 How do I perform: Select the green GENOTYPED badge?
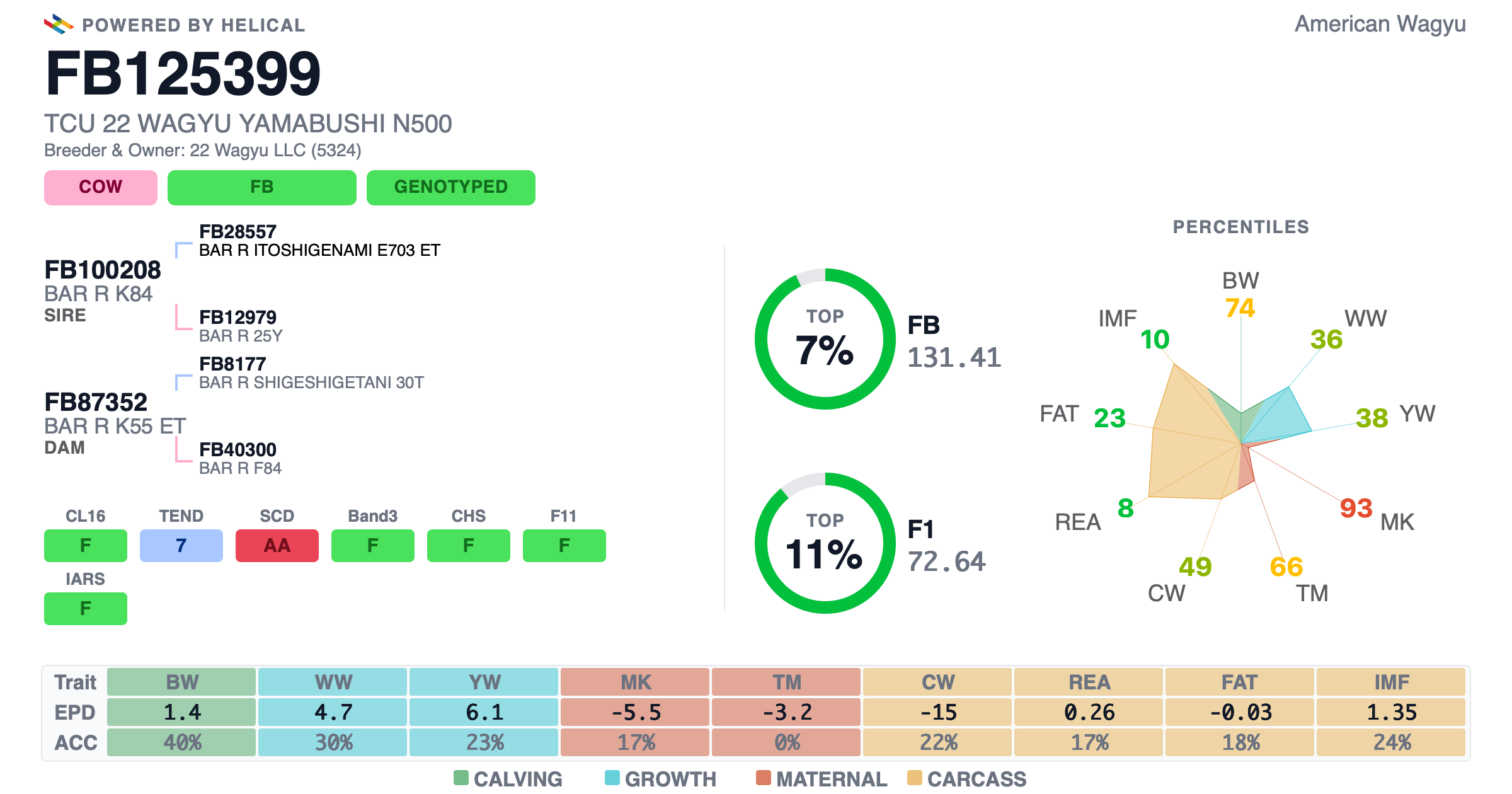pos(451,187)
